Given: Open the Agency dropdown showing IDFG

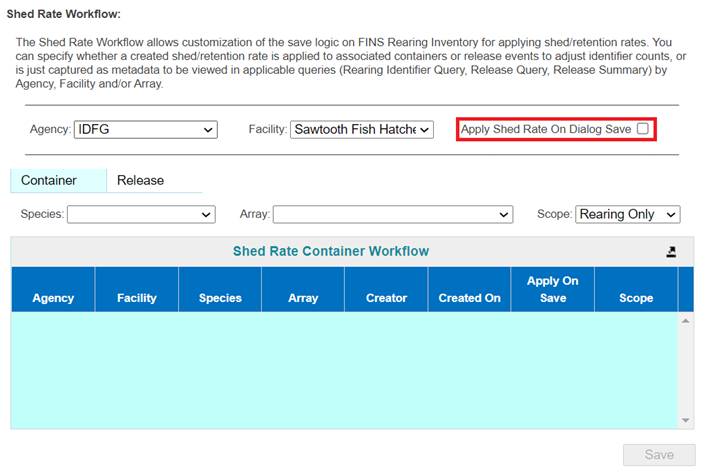Looking at the screenshot, I should (145, 130).
